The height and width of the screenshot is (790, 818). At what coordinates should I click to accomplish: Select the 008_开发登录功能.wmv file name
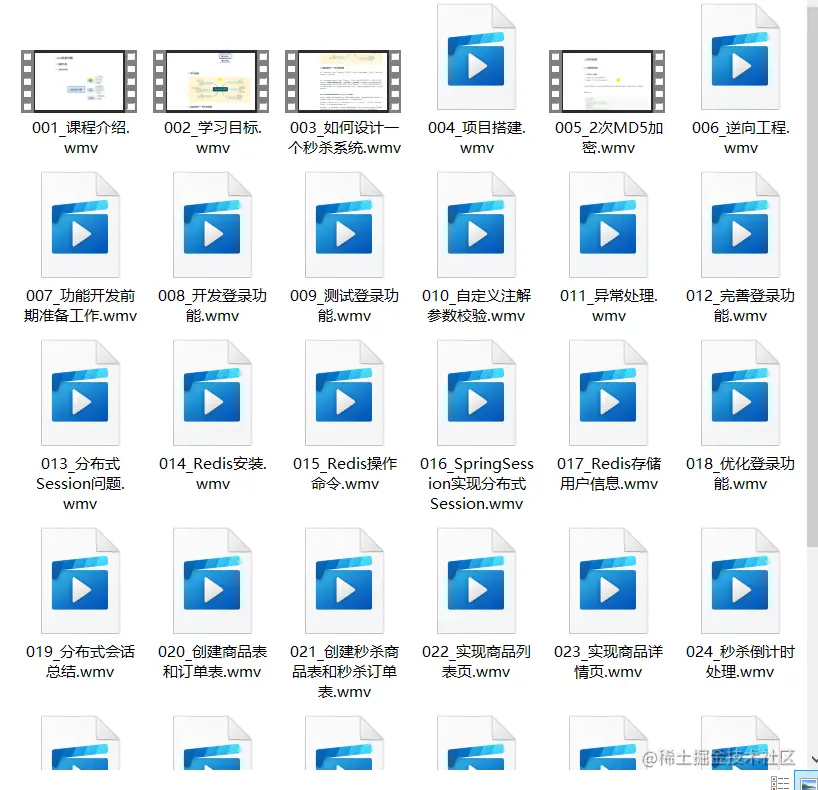(212, 302)
